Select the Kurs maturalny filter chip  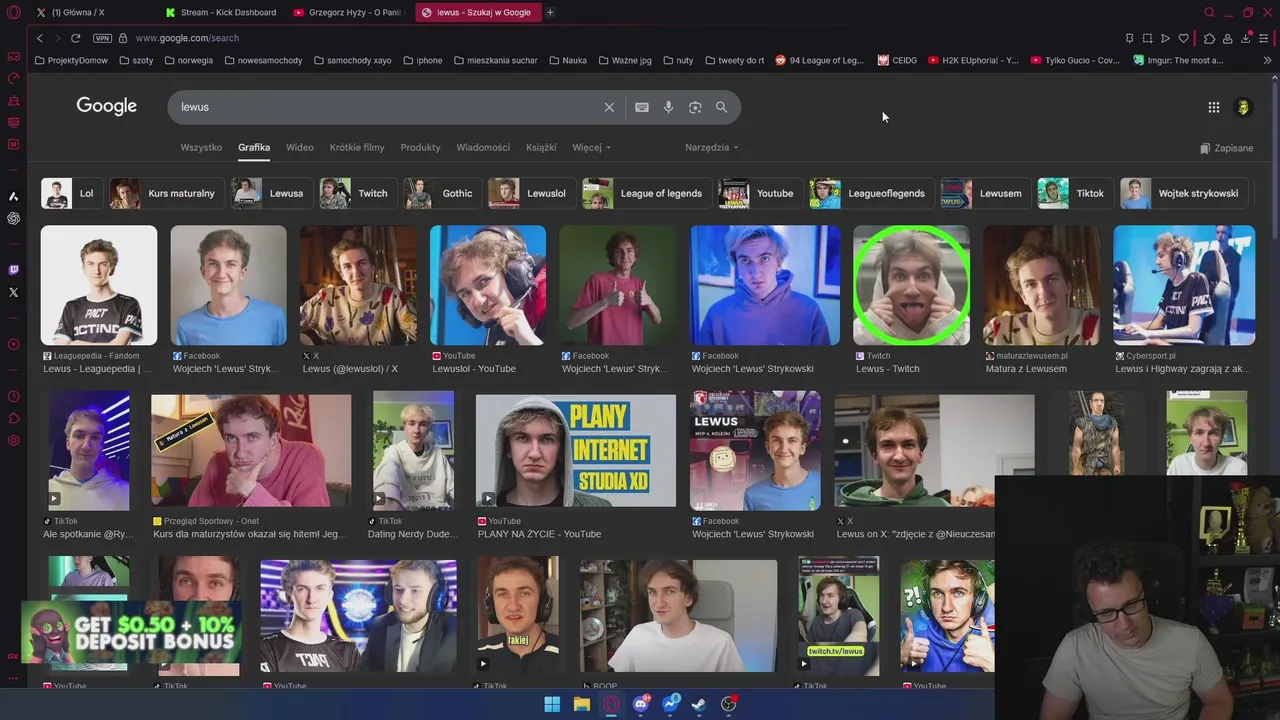pyautogui.click(x=167, y=193)
